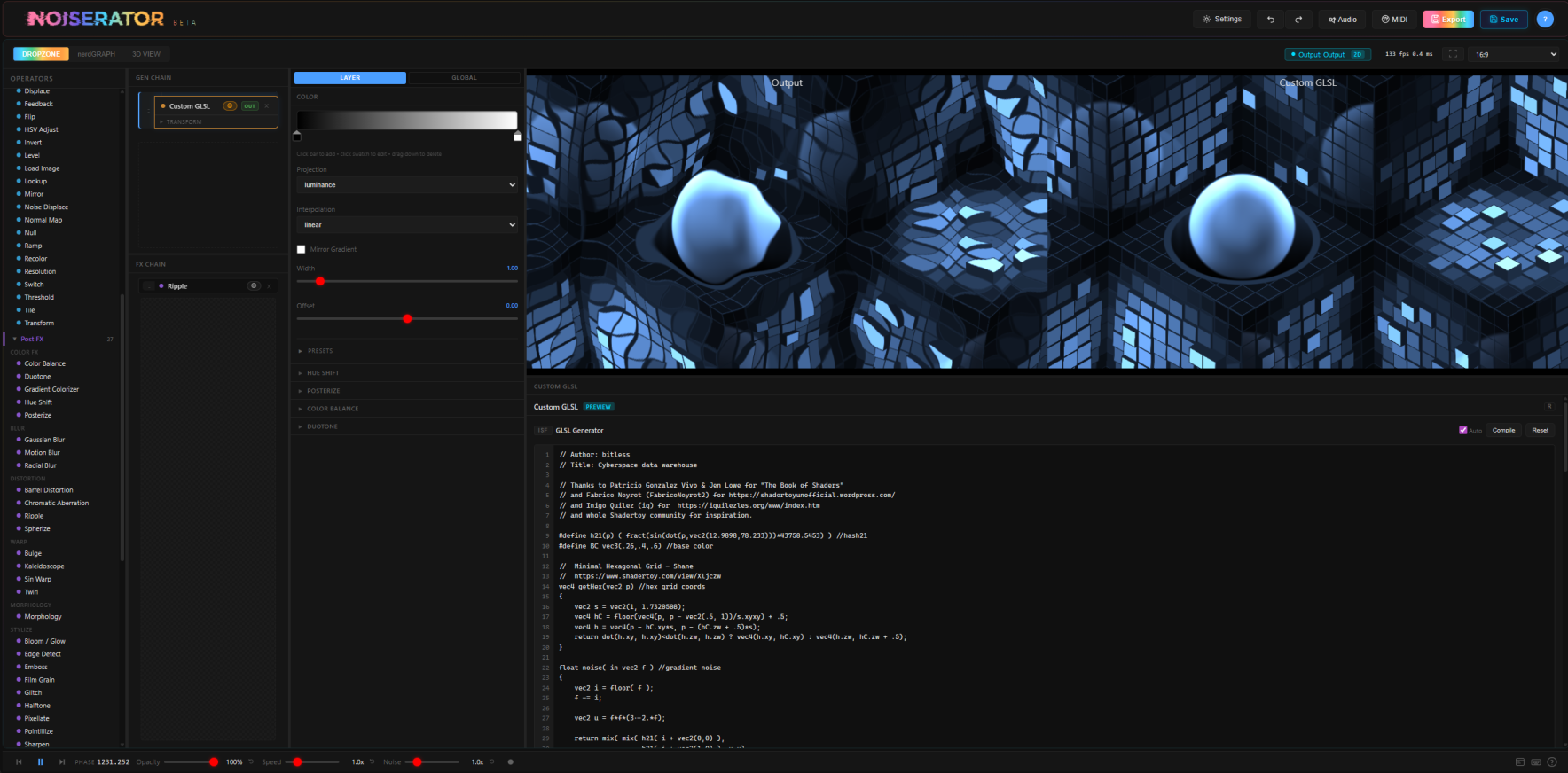Open the Audio panel button
This screenshot has height=773, width=1568.
(1342, 20)
